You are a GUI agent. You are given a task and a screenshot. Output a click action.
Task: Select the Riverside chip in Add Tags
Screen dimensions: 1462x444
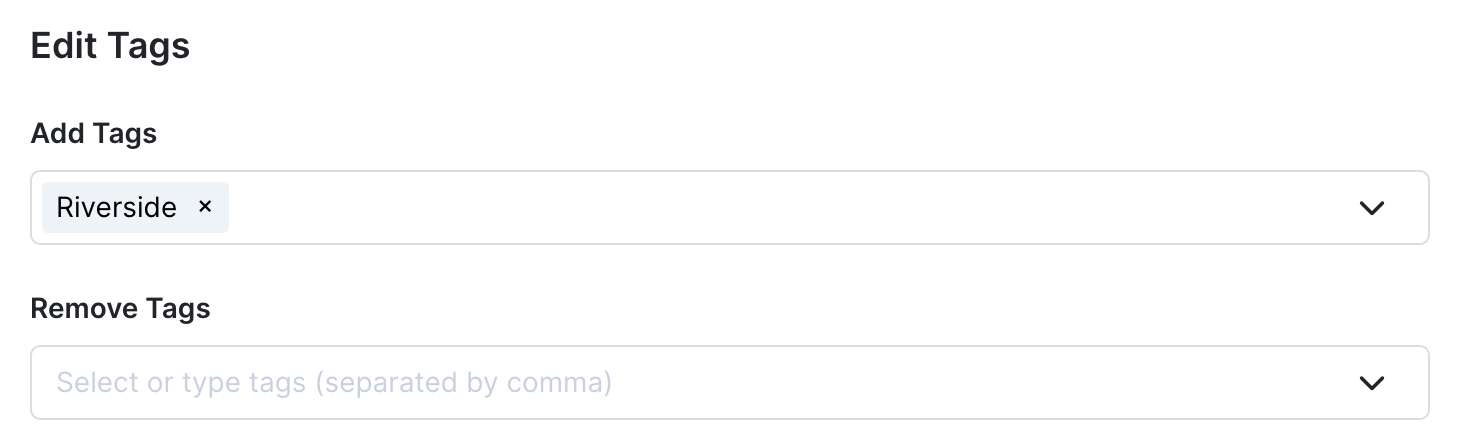(116, 207)
